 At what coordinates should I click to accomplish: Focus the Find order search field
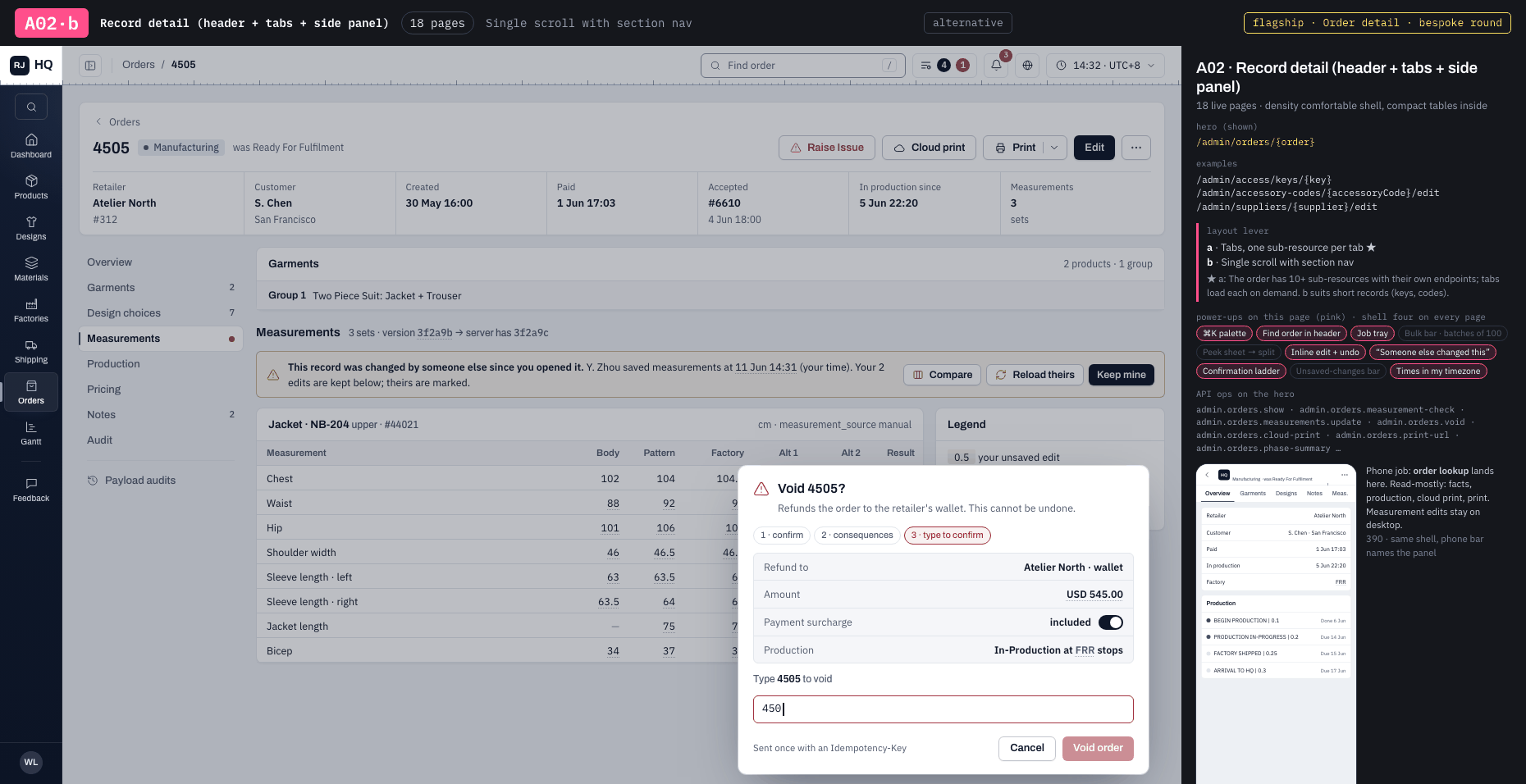tap(803, 66)
